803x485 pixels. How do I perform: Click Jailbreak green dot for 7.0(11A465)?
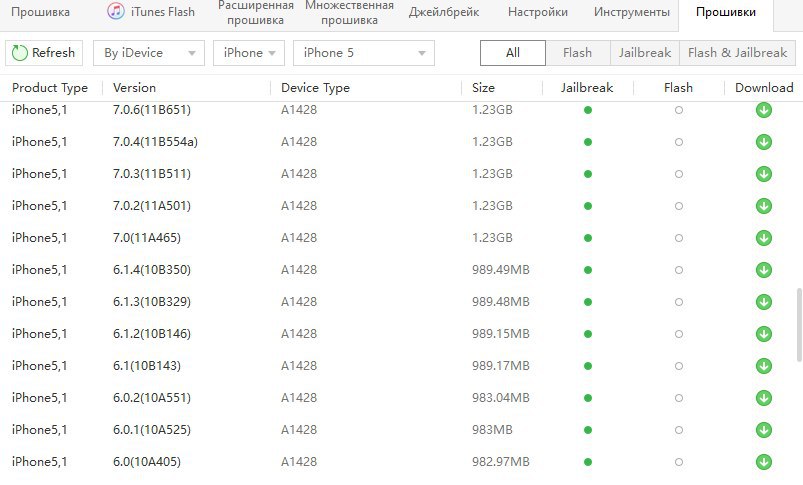click(x=588, y=238)
